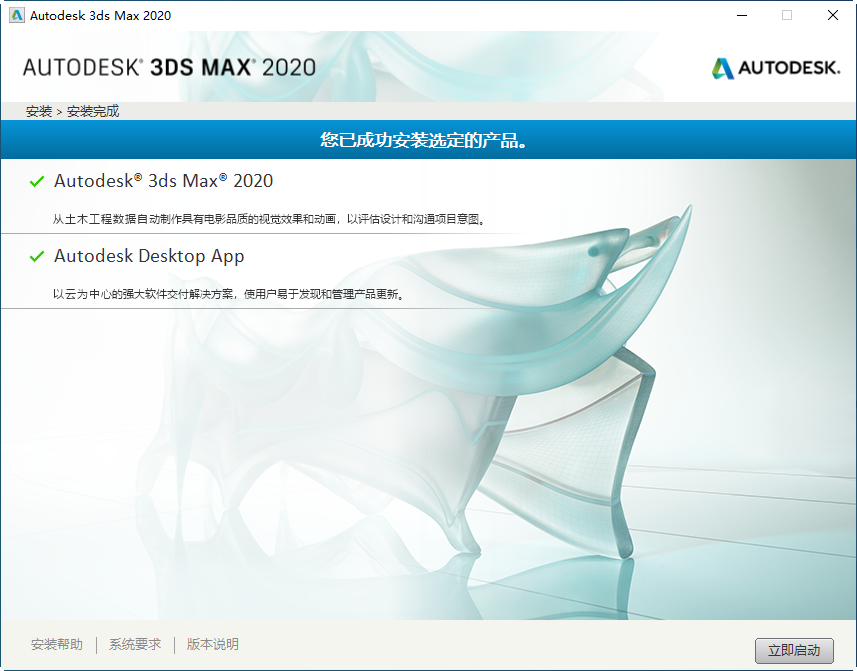This screenshot has height=671, width=857.
Task: Close the installer window
Action: [x=832, y=15]
